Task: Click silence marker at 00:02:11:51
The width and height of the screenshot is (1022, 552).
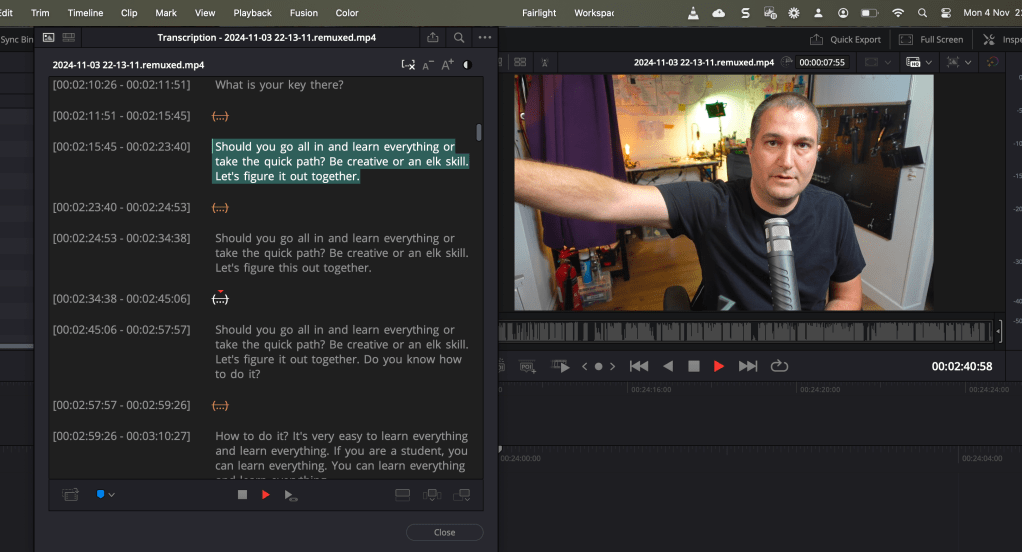Action: [220, 116]
